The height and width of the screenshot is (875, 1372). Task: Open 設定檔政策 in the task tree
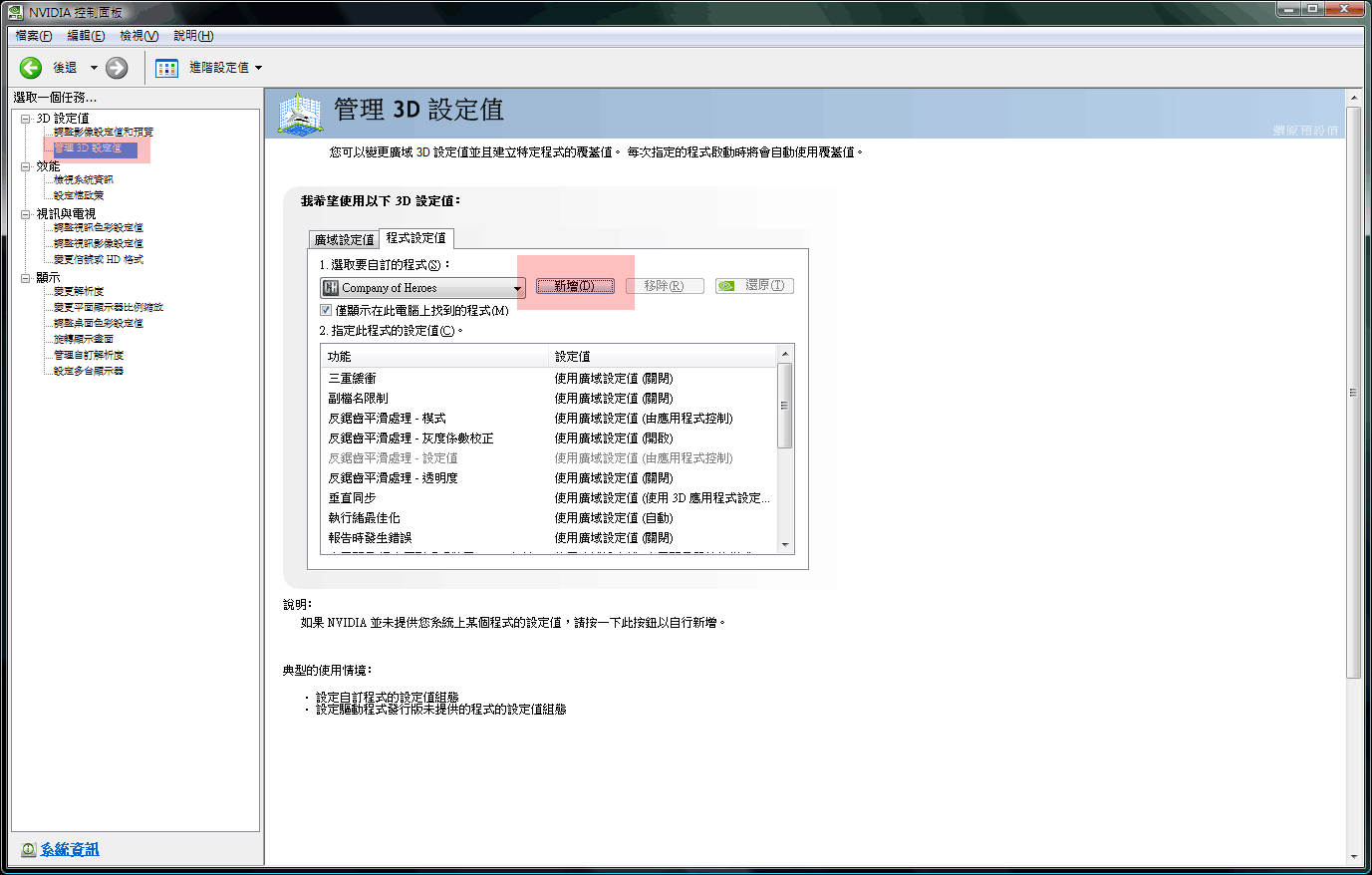[79, 196]
